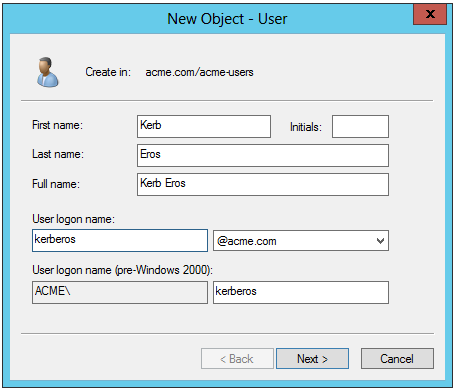Click the 'New Object - User' title bar

[227, 19]
